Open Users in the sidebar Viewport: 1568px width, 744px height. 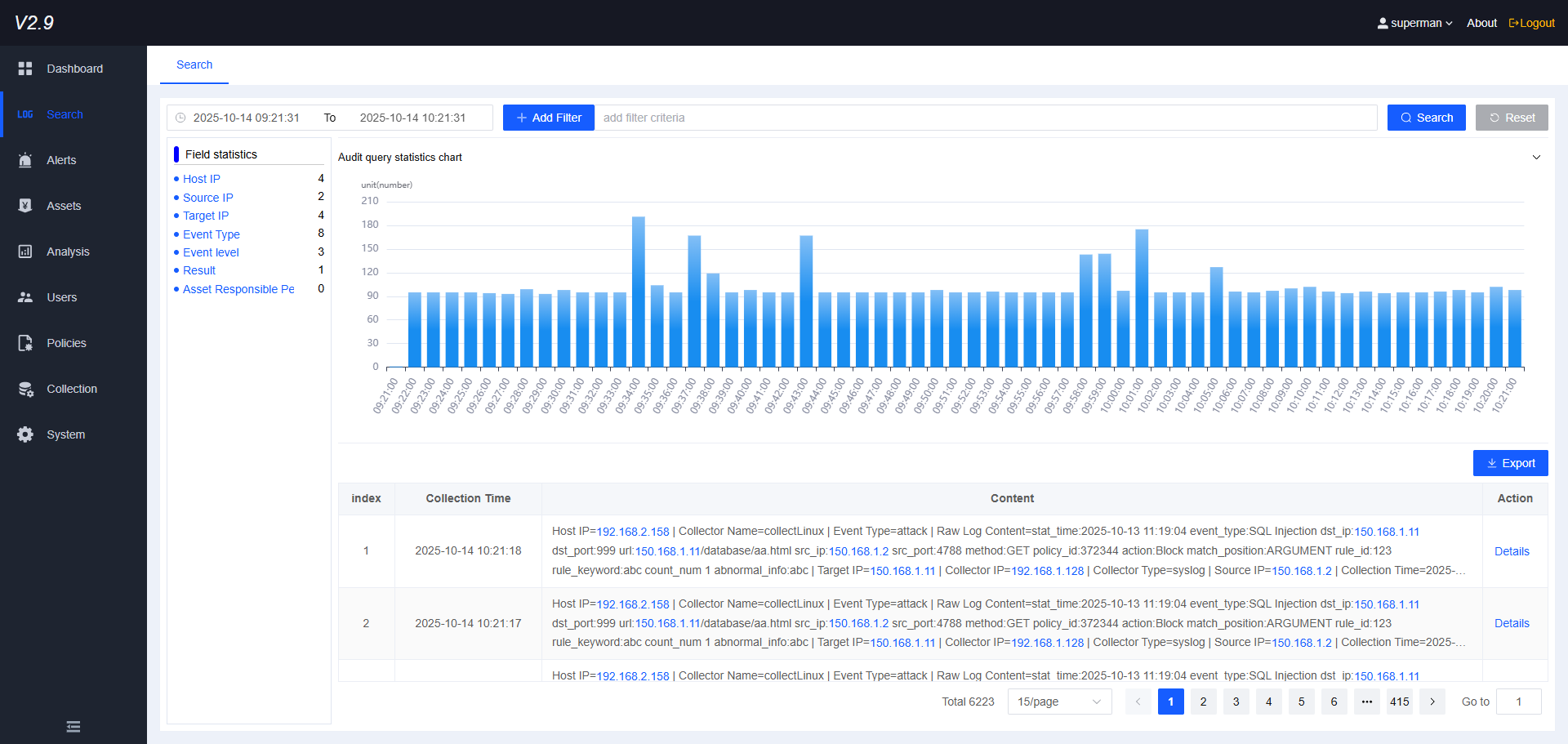click(x=73, y=297)
